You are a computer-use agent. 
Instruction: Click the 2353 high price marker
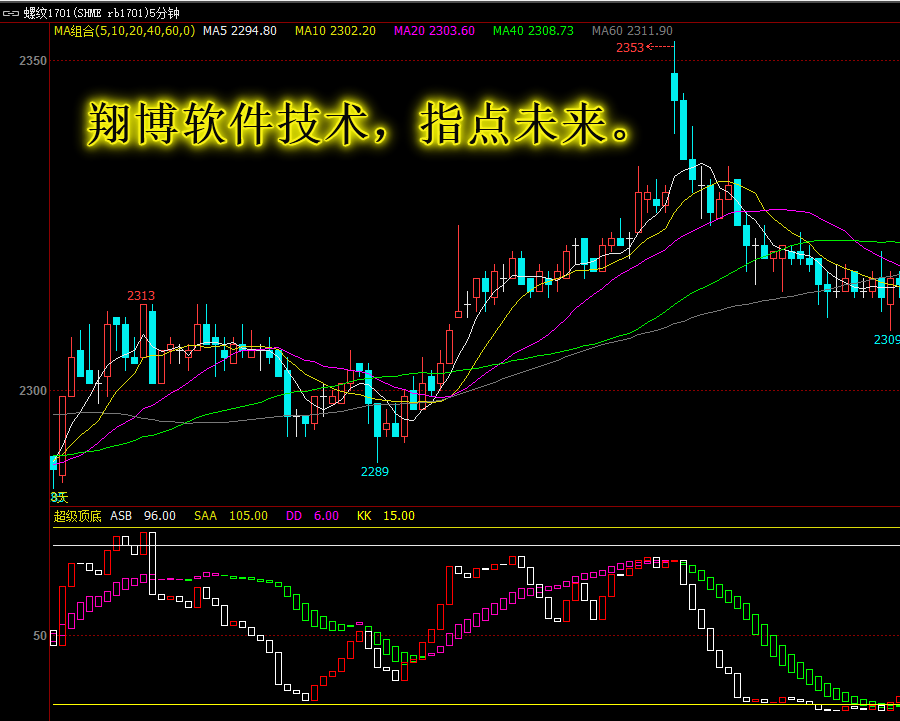click(630, 48)
